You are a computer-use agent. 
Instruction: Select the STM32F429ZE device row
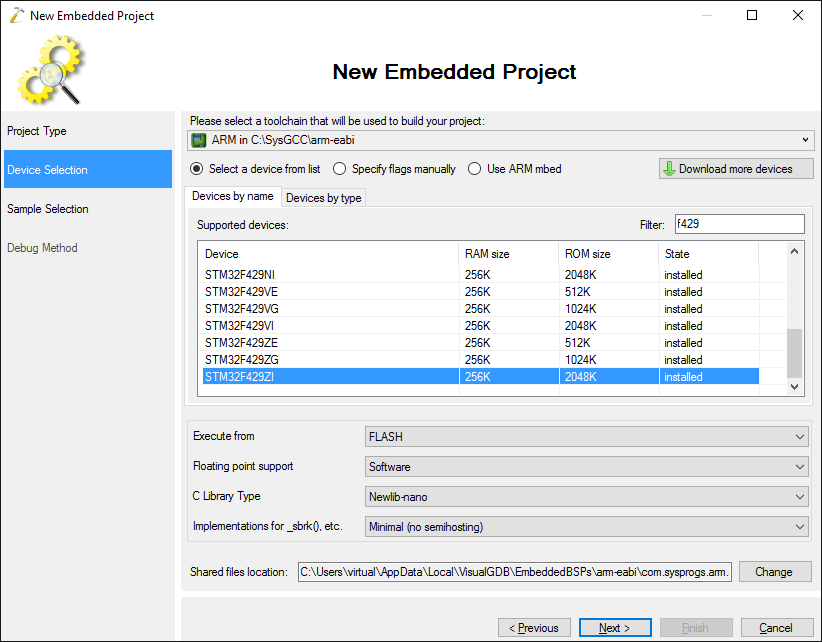point(480,343)
